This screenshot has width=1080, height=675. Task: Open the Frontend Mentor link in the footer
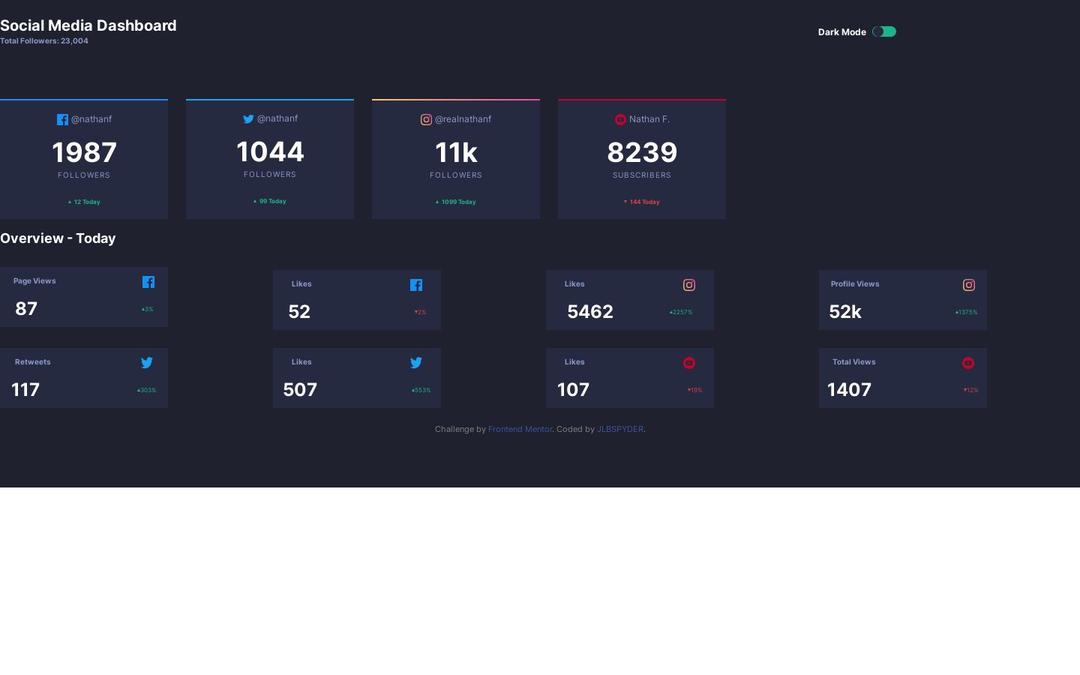520,429
